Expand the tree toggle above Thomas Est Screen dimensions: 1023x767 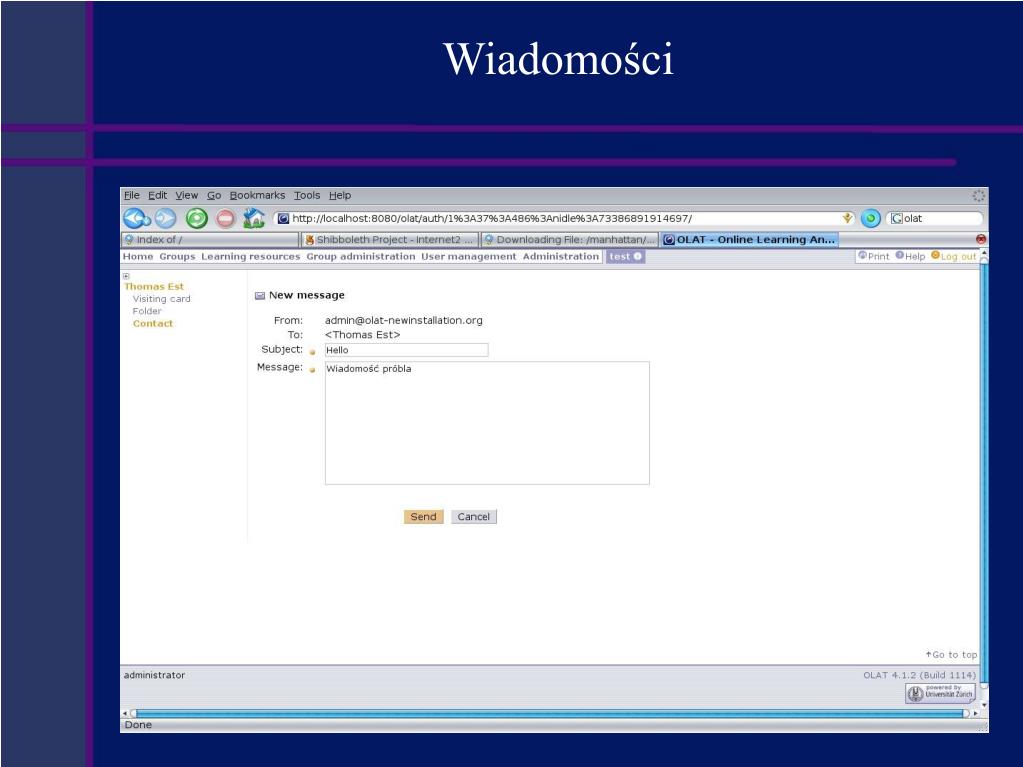point(126,276)
